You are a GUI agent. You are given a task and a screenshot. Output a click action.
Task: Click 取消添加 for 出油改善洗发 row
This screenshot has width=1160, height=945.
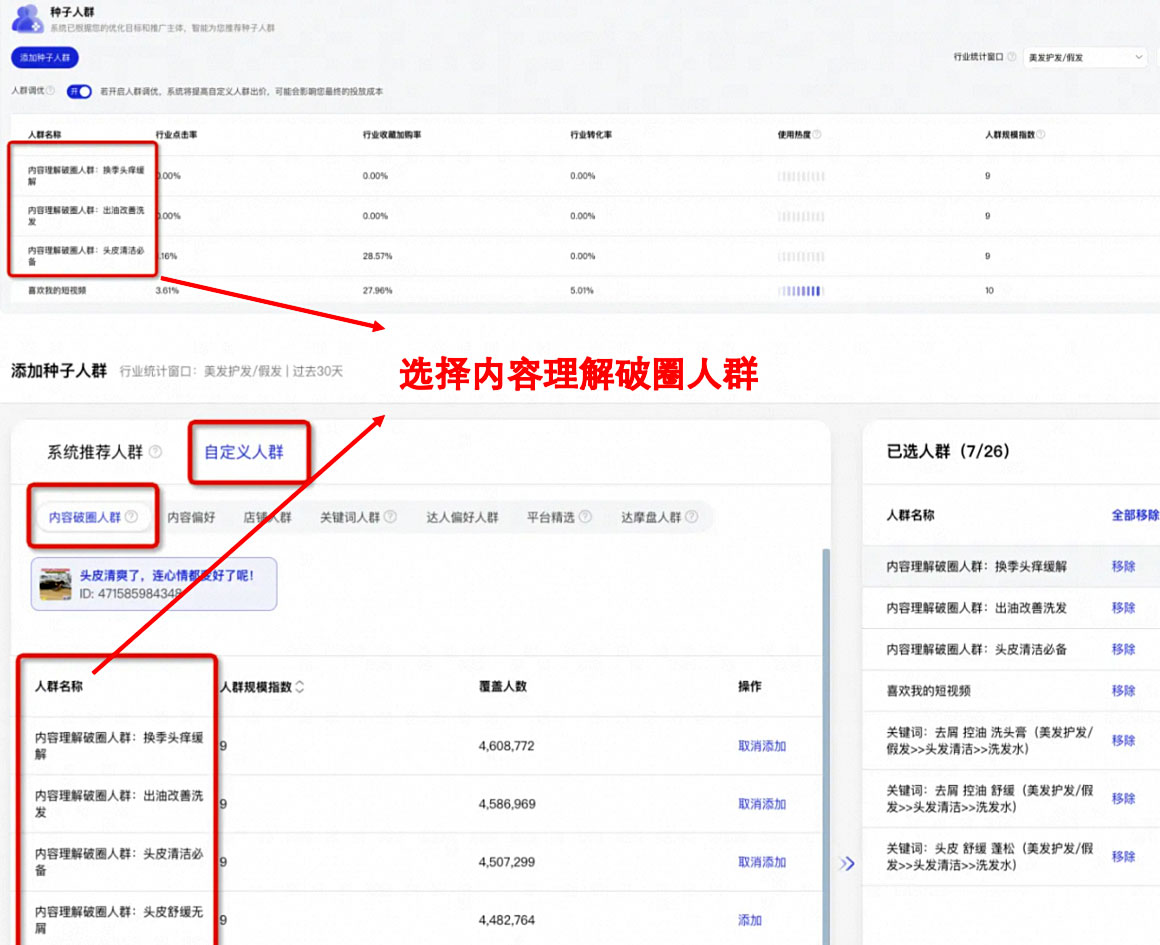coord(762,804)
